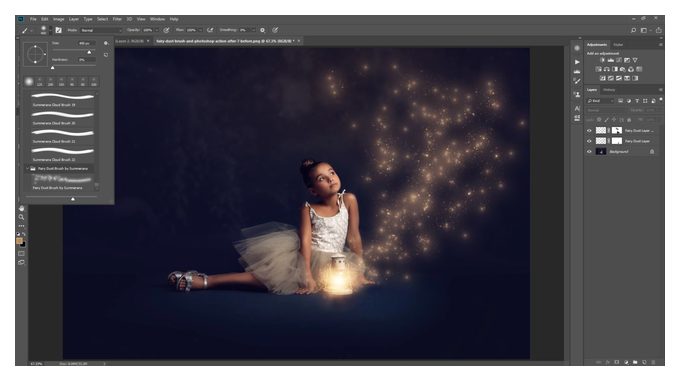Adjust the brush Hardness slider handle
This screenshot has height=381, width=680.
pyautogui.click(x=53, y=68)
